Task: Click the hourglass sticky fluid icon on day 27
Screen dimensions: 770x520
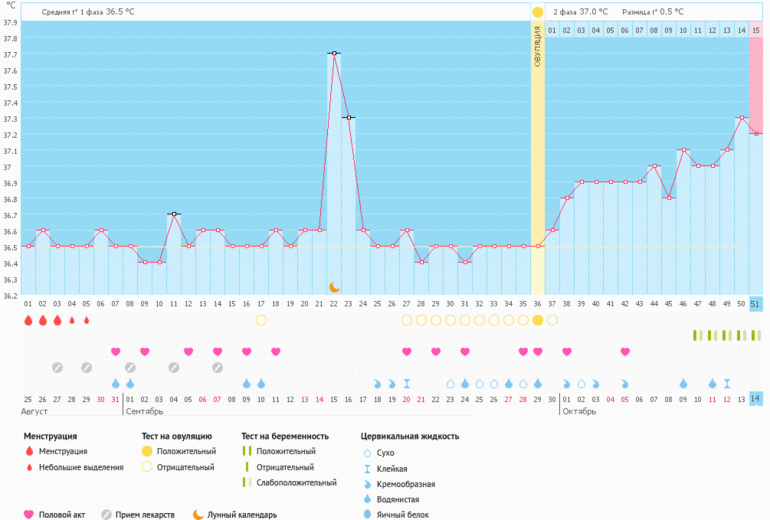Action: tap(407, 383)
